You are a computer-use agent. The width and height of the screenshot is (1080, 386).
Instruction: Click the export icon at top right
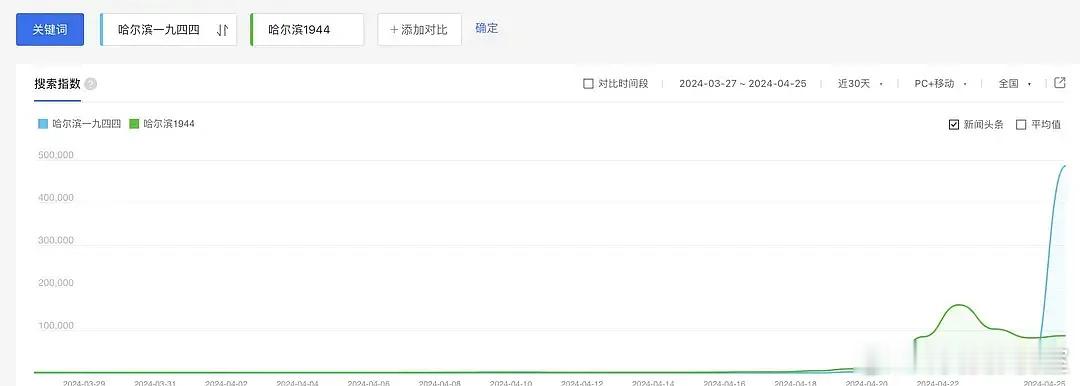coord(1060,83)
